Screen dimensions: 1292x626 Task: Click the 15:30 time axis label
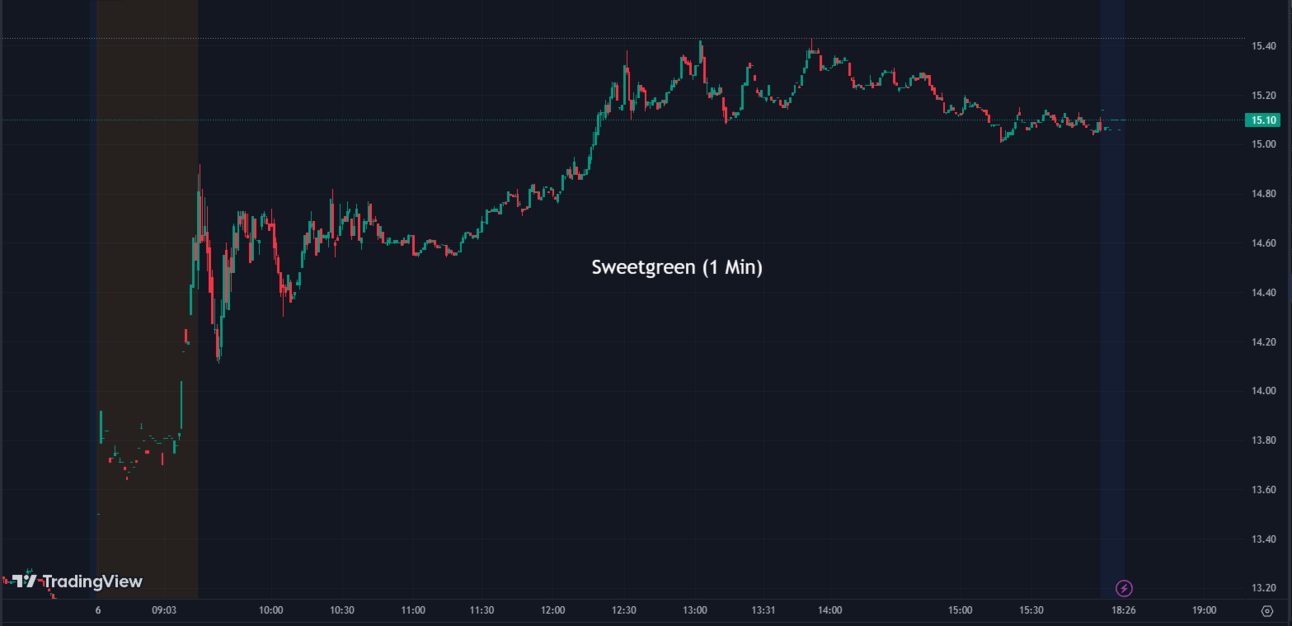pyautogui.click(x=1031, y=610)
